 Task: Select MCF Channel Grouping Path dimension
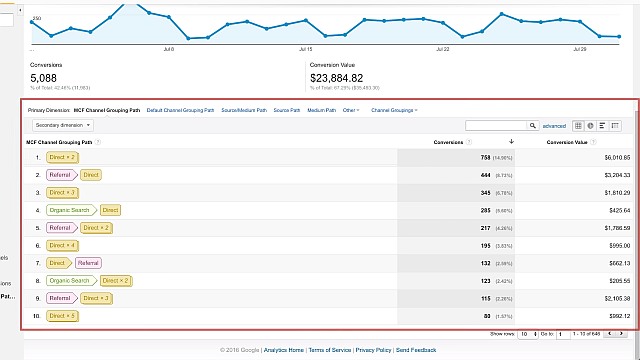pos(107,110)
